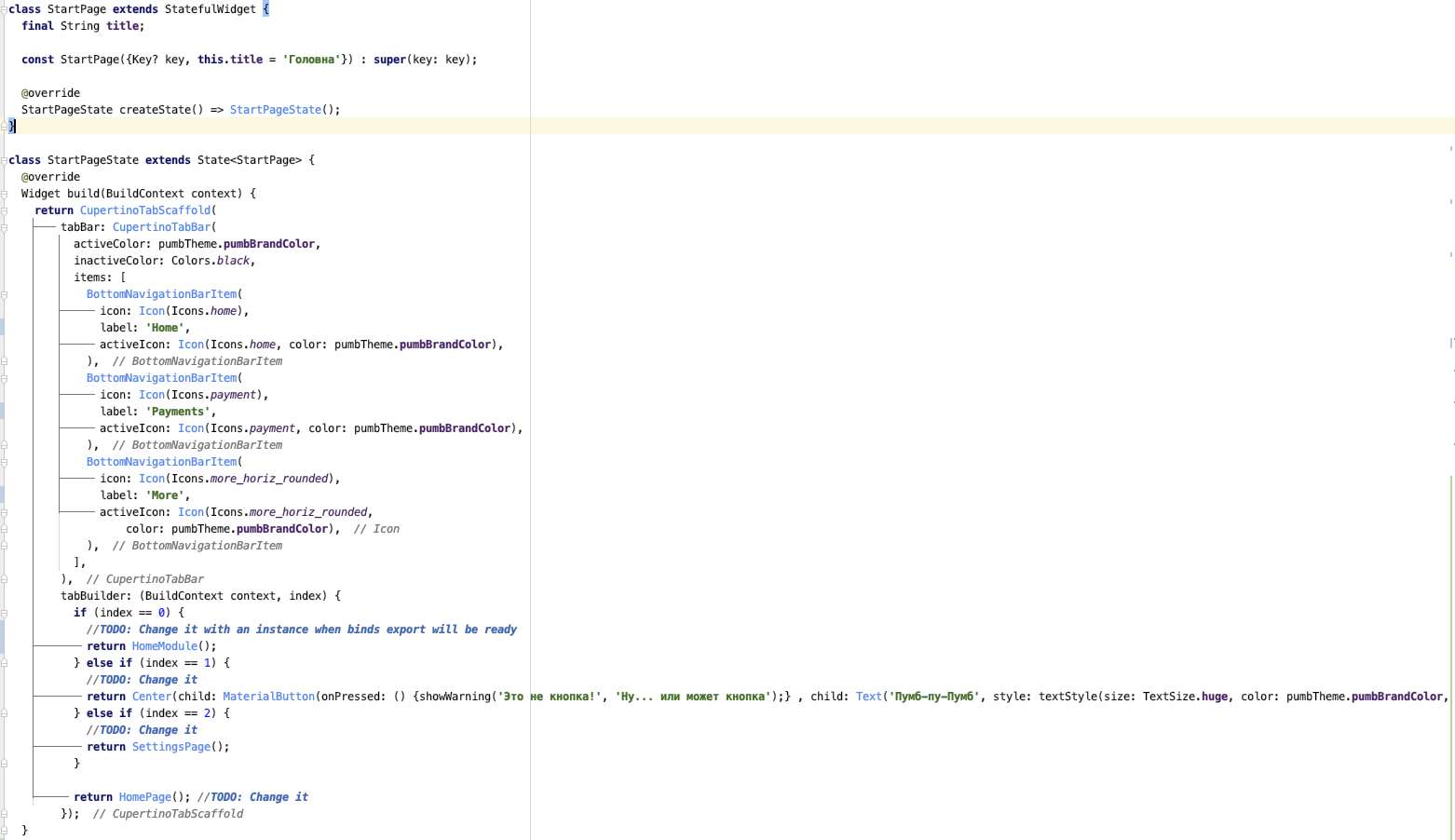Click the SettingsPage constructor reference
The height and width of the screenshot is (840, 1455).
[171, 746]
